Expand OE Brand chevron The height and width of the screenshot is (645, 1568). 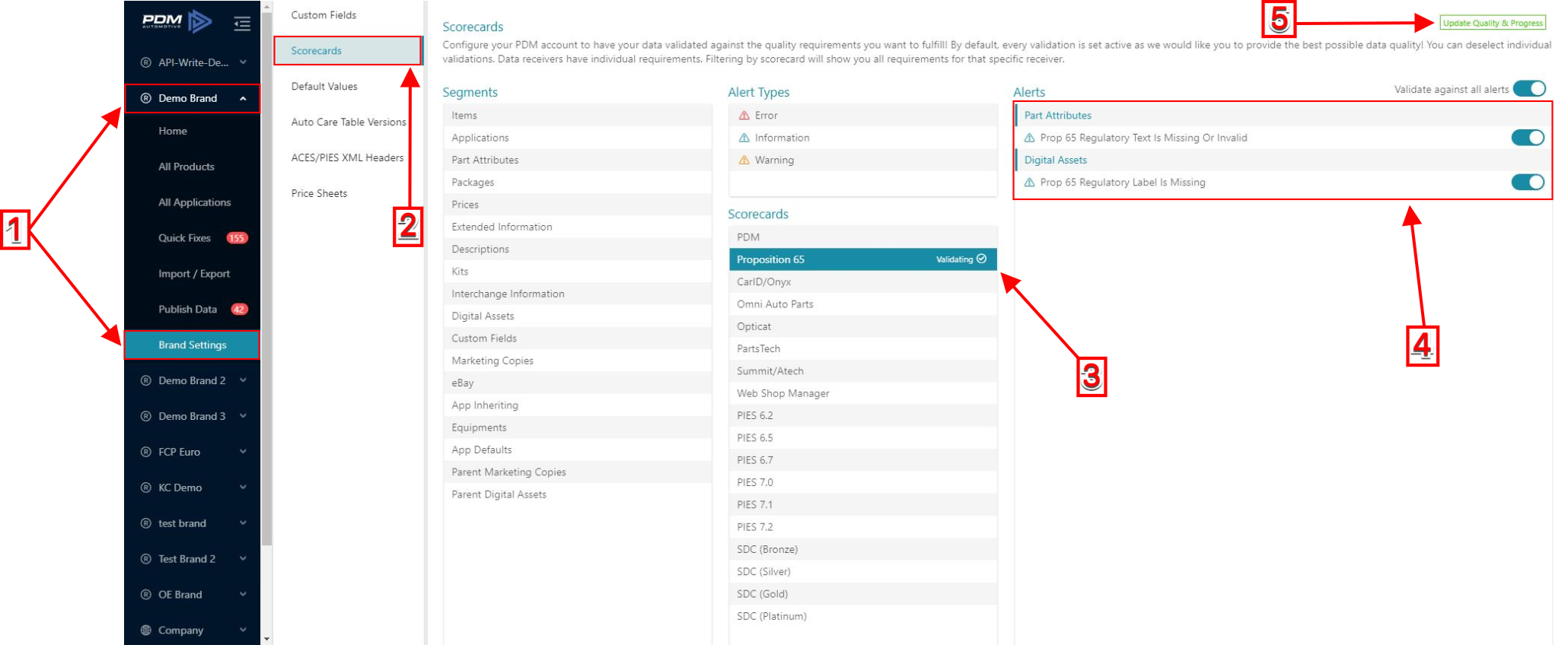pos(243,595)
